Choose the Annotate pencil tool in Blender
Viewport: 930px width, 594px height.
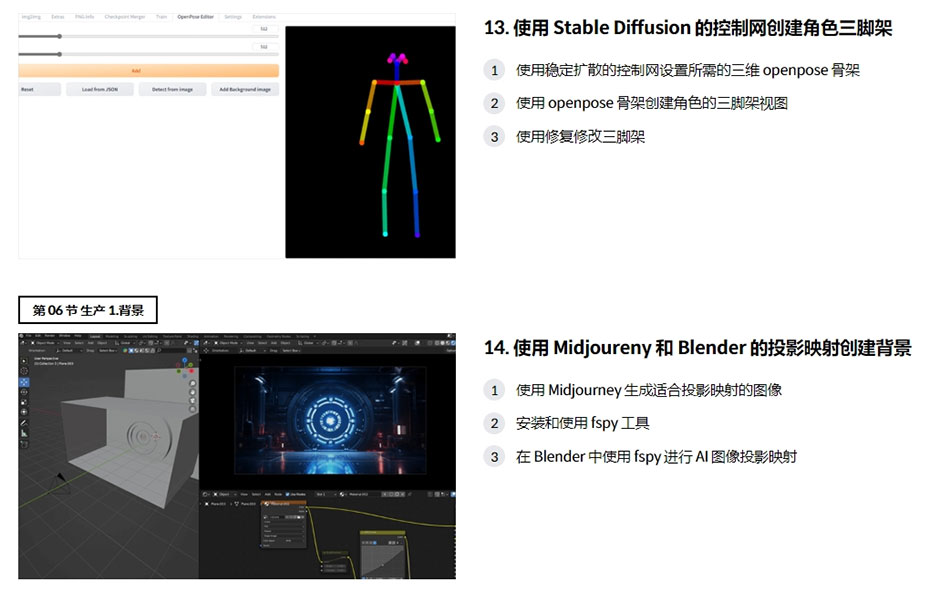click(24, 423)
